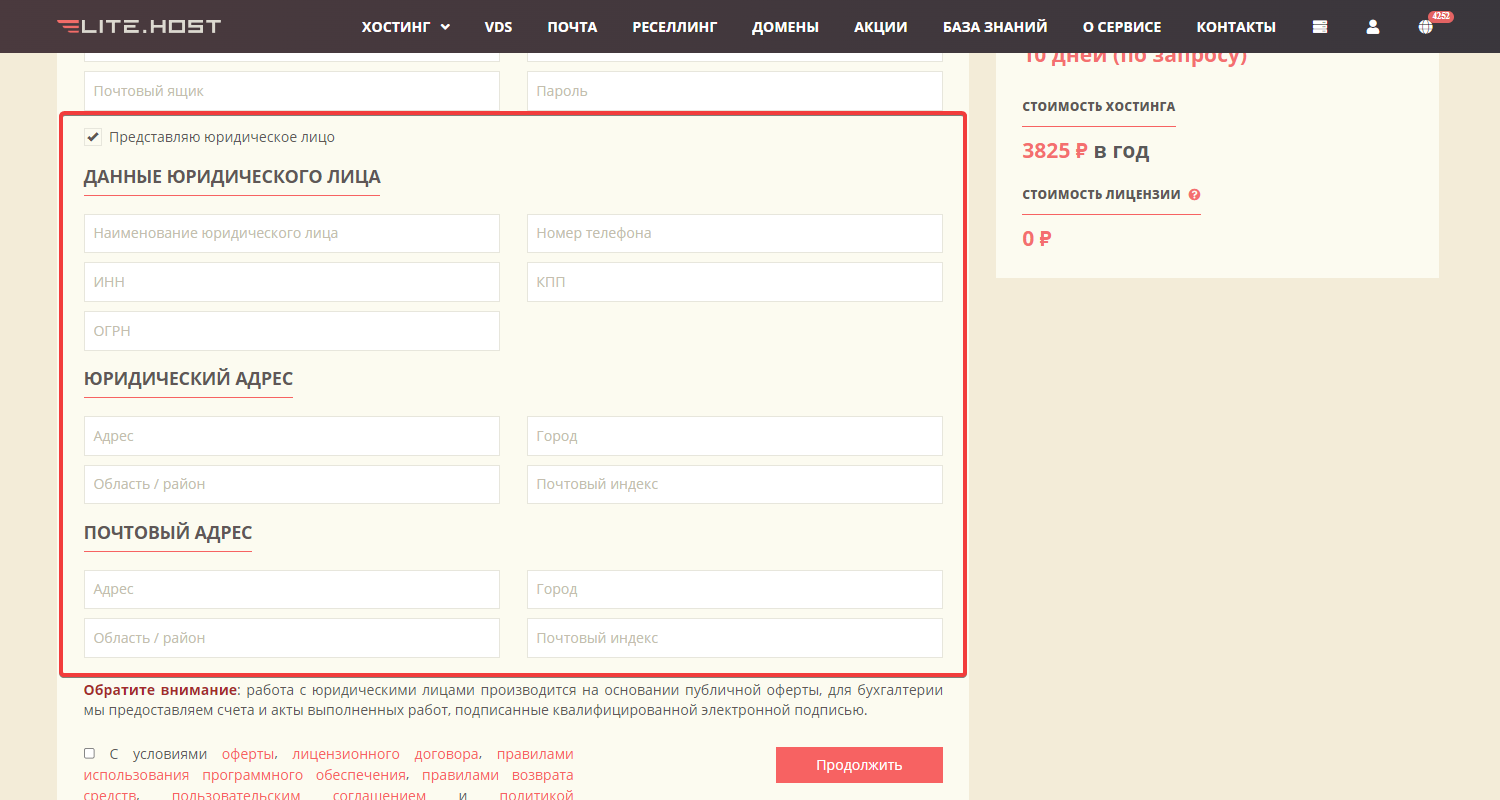
Task: Open the КОНТАКТЫ page
Action: [x=1236, y=27]
